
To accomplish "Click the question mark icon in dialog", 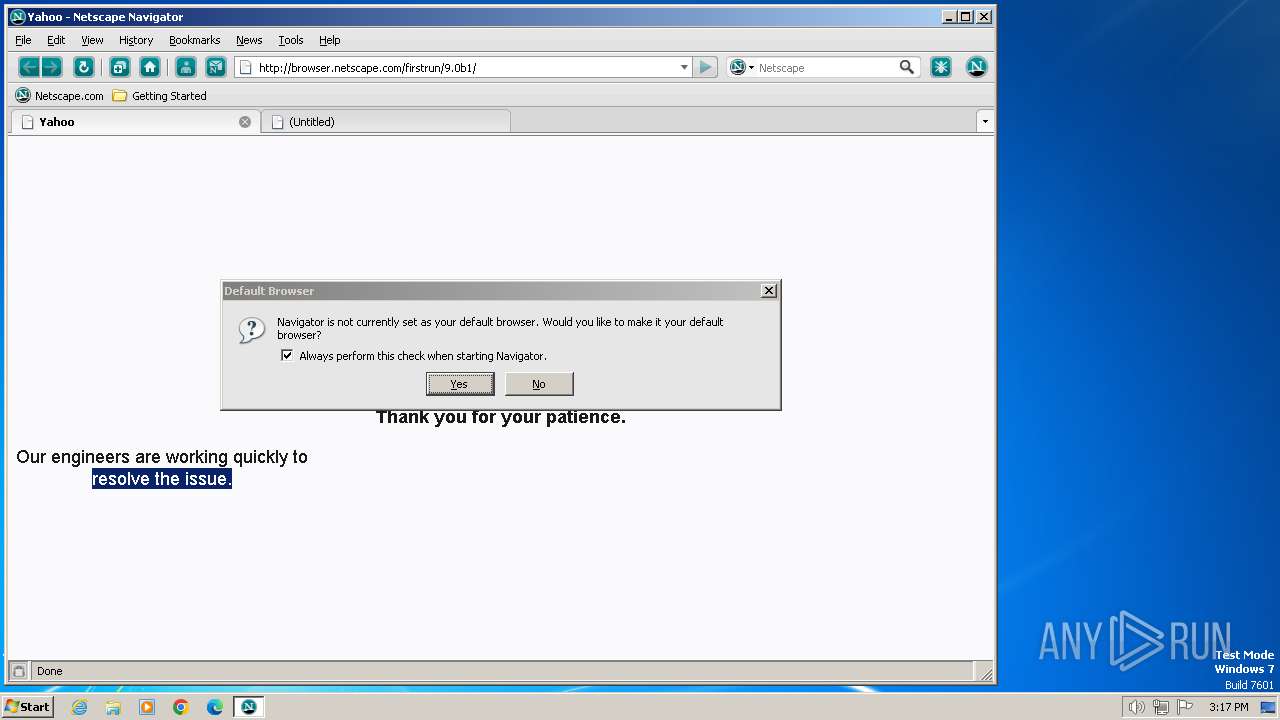I will tap(251, 330).
